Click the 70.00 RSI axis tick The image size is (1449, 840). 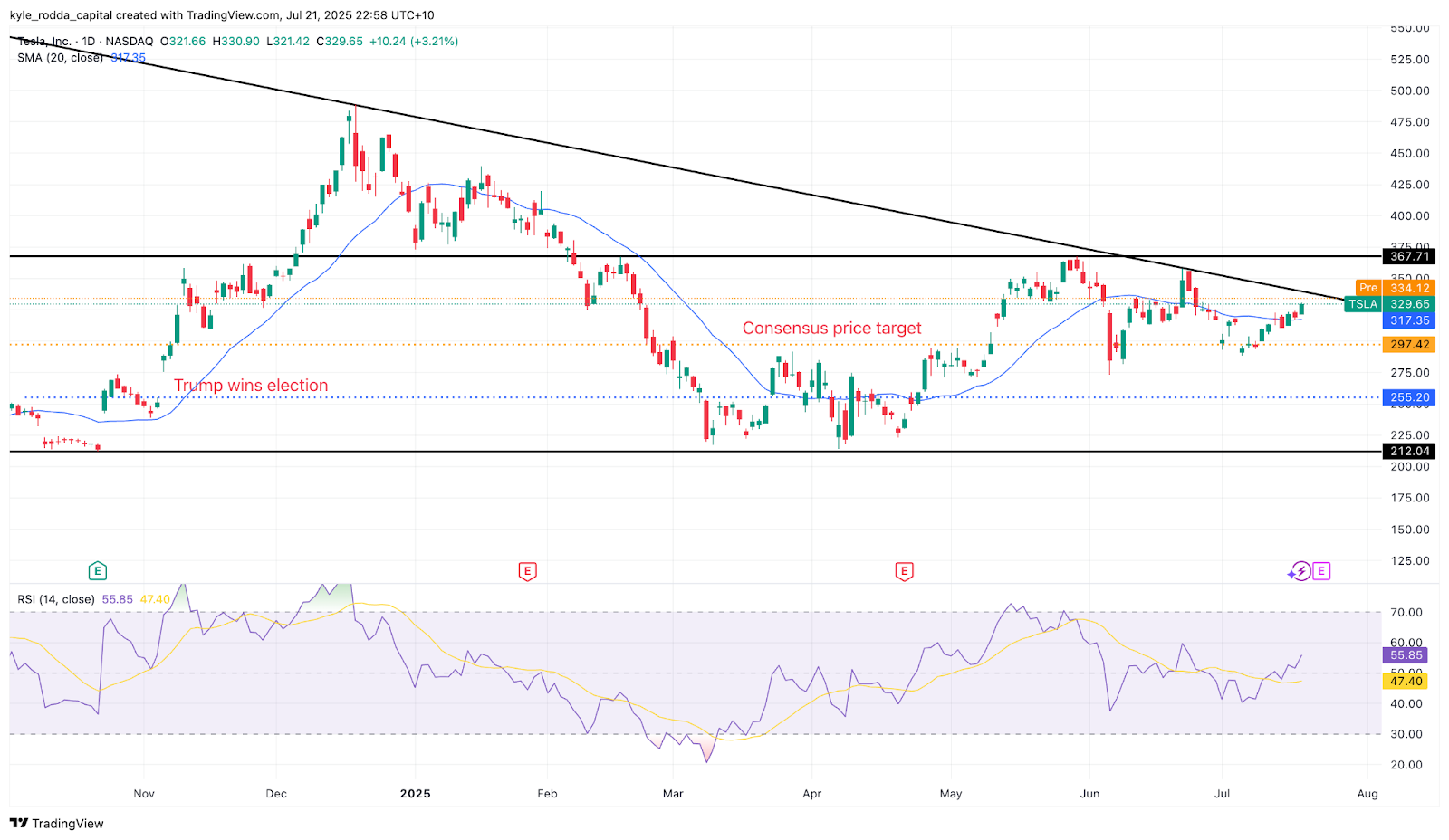(1406, 613)
